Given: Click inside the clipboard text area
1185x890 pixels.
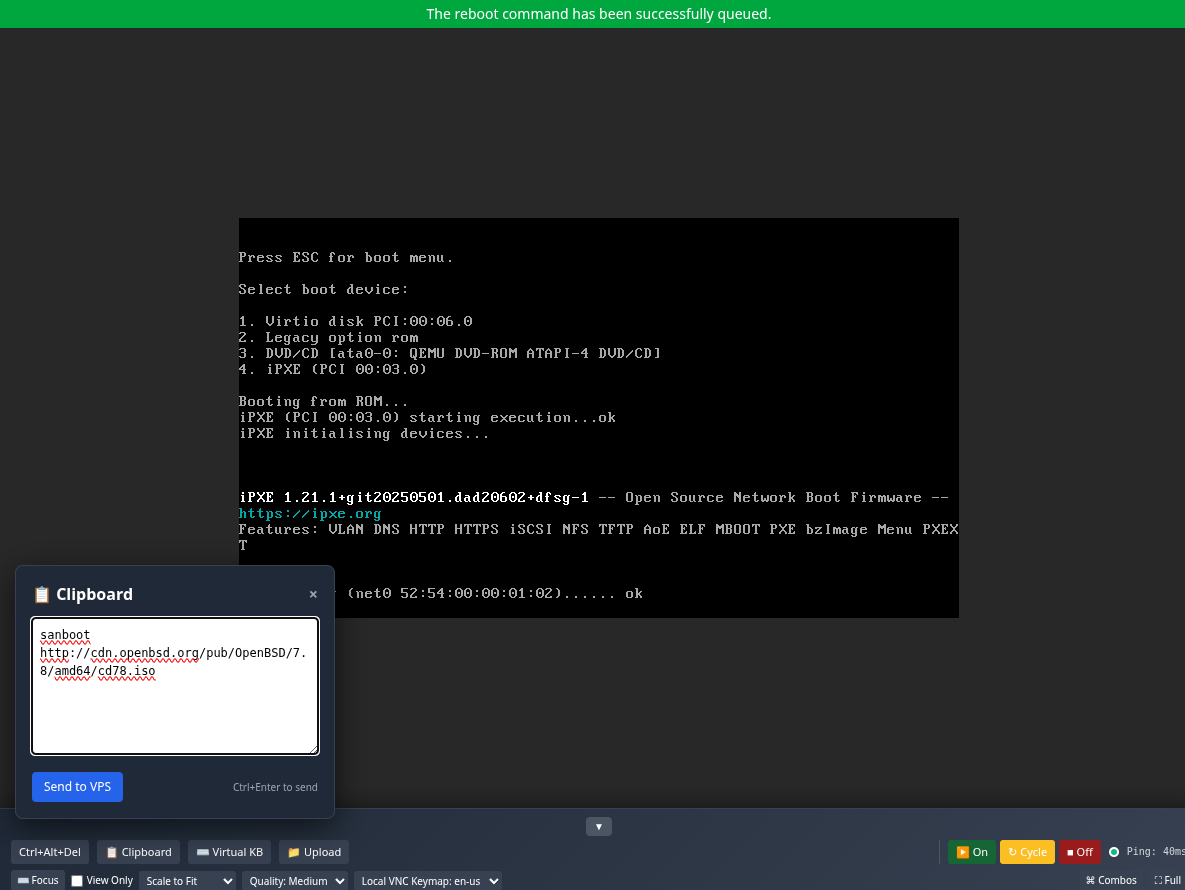Looking at the screenshot, I should [174, 686].
